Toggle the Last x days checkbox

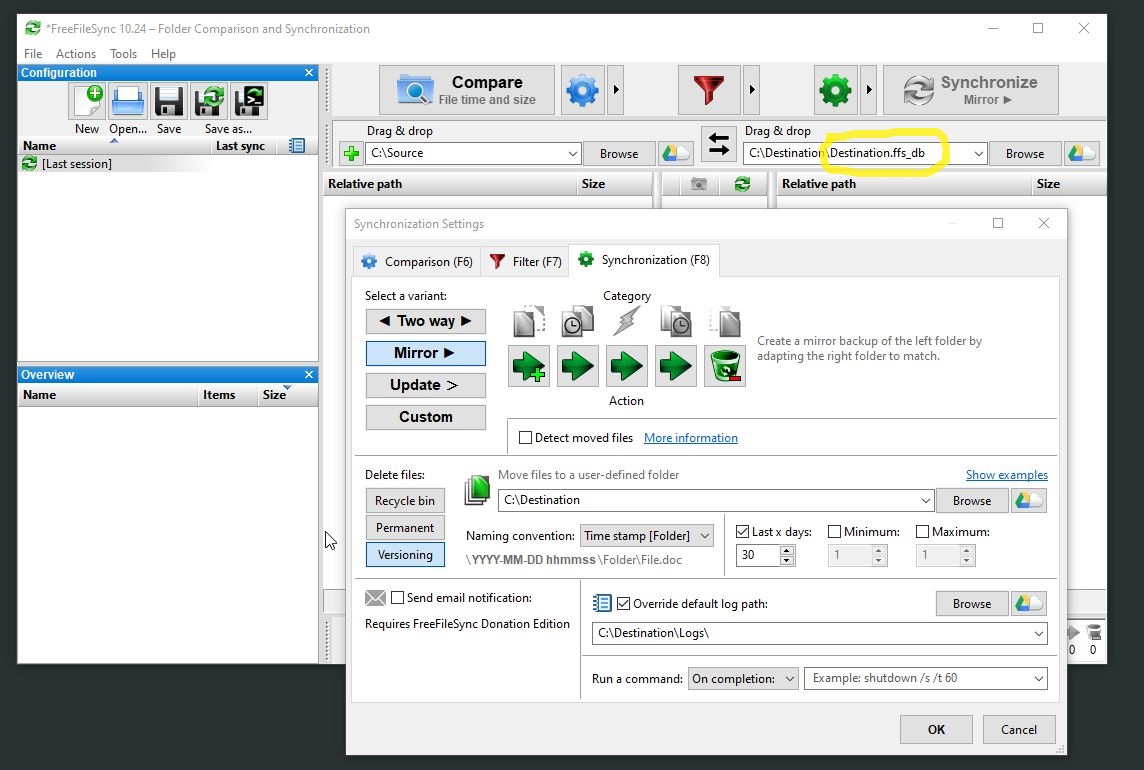pos(743,532)
